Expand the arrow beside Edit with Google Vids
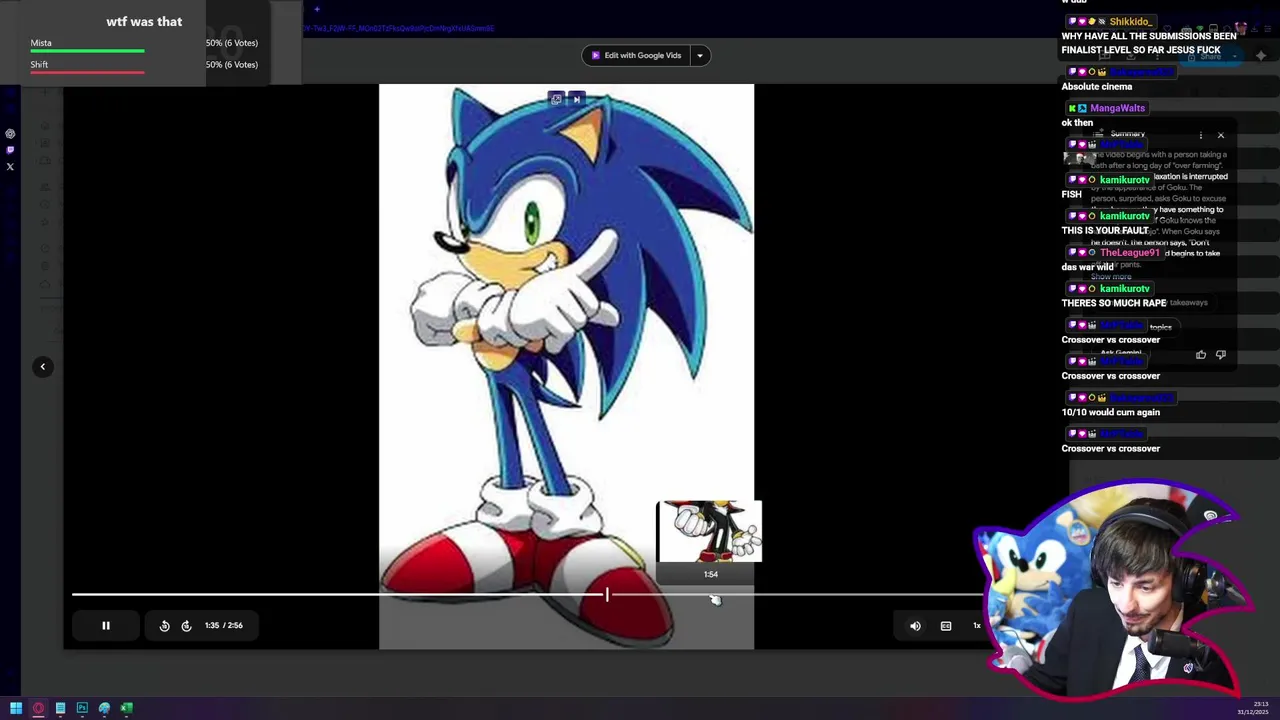The height and width of the screenshot is (720, 1280). 700,56
